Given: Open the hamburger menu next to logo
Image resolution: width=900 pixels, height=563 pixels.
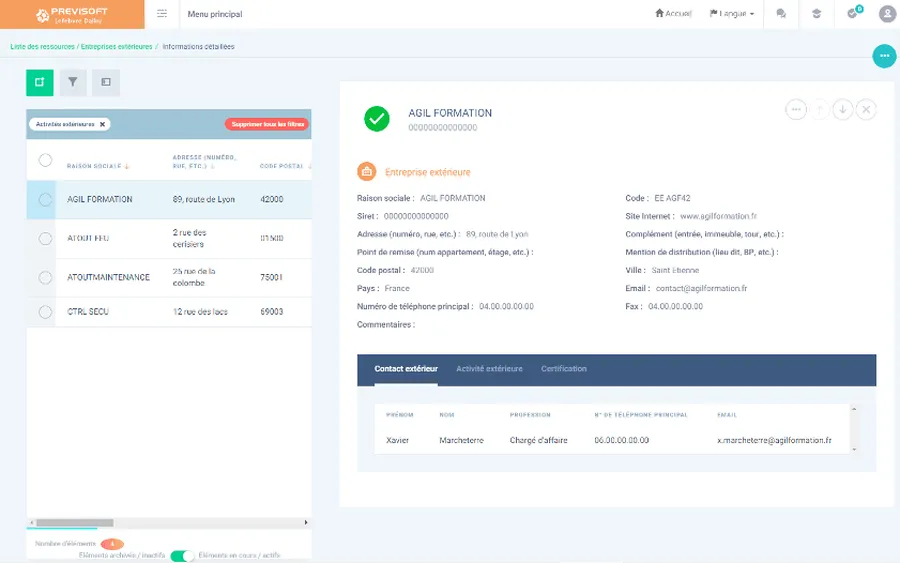Looking at the screenshot, I should [x=162, y=14].
